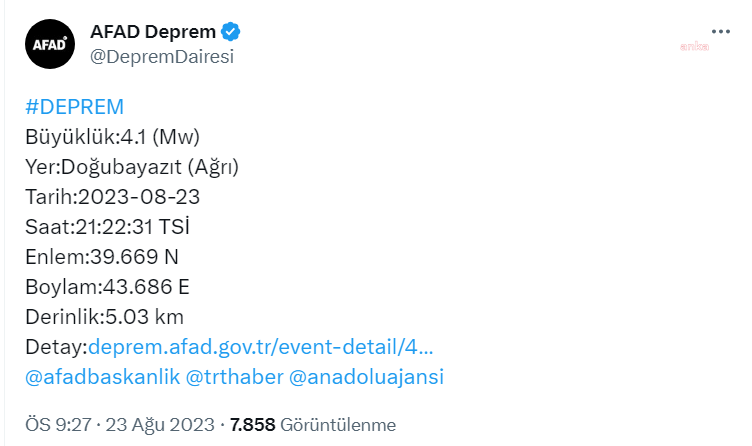
Task: Open the @afadbaskanlik mention
Action: 102,377
